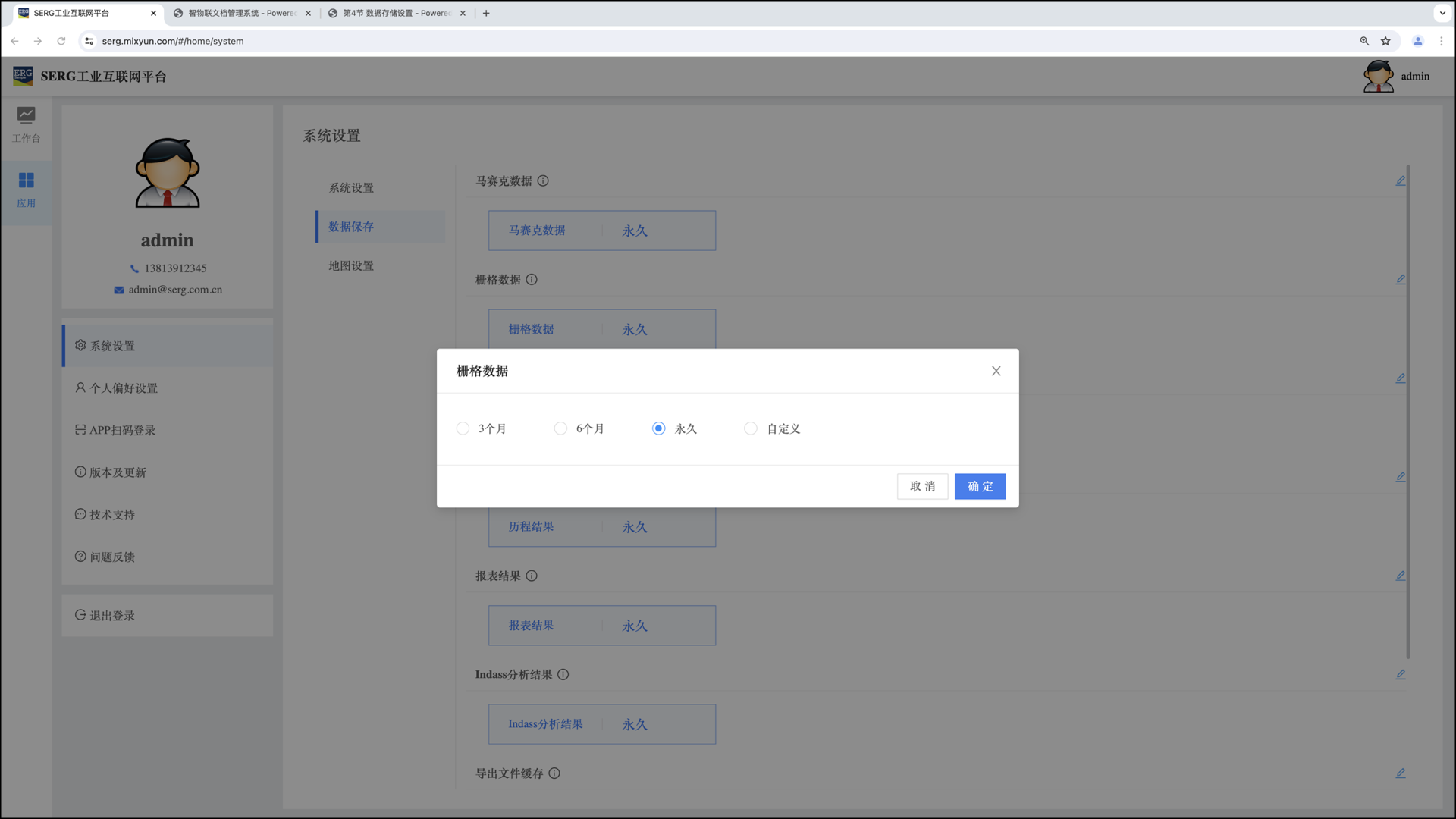The height and width of the screenshot is (819, 1456).
Task: Choose the 自定义 radio option
Action: (x=751, y=428)
